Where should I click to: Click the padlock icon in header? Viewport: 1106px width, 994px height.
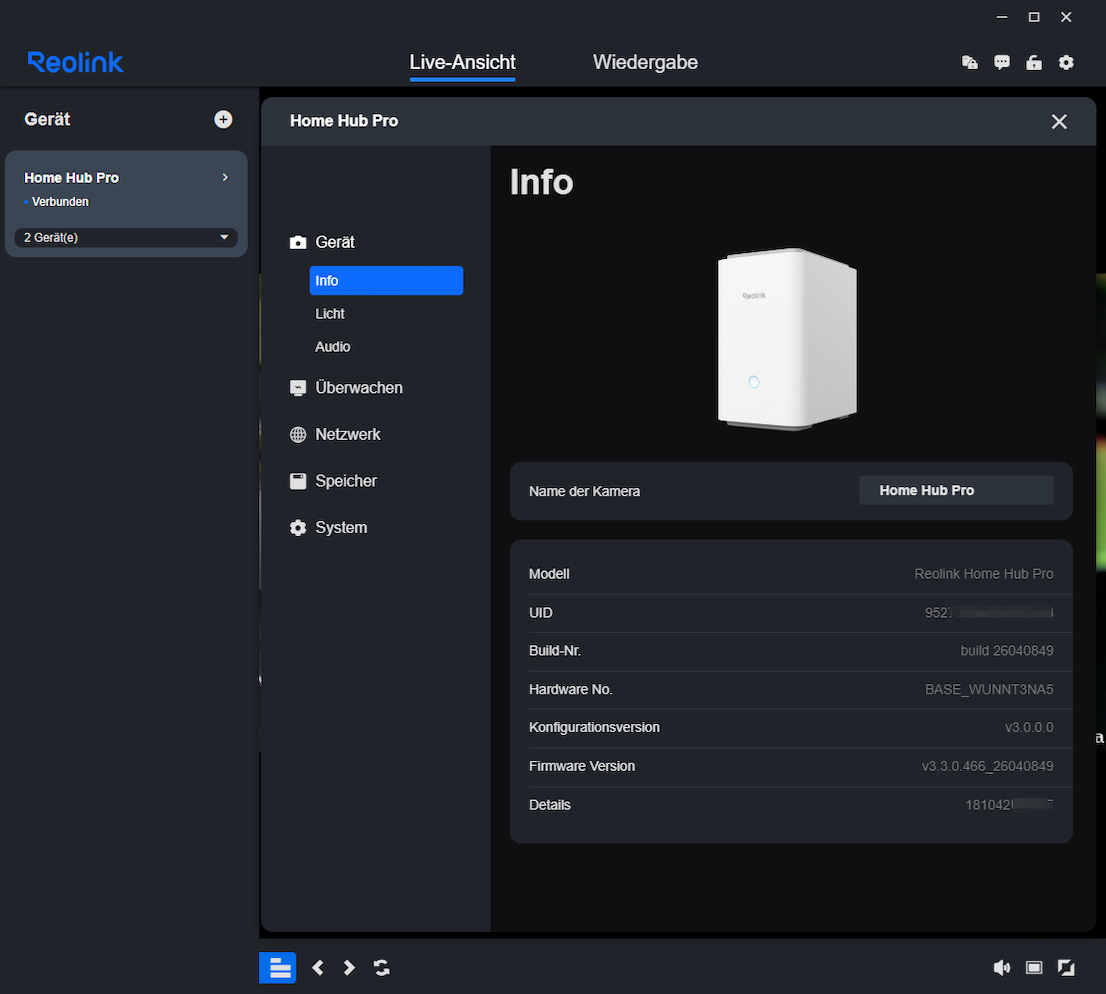pyautogui.click(x=1034, y=62)
